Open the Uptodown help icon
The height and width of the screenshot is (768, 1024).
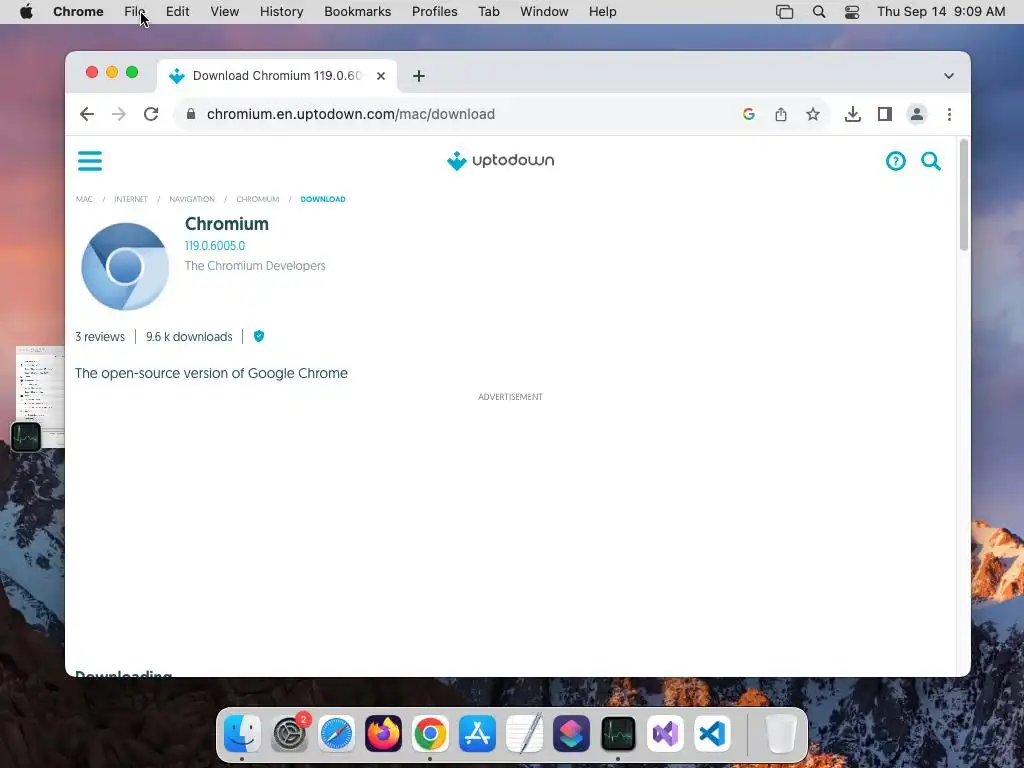click(895, 161)
